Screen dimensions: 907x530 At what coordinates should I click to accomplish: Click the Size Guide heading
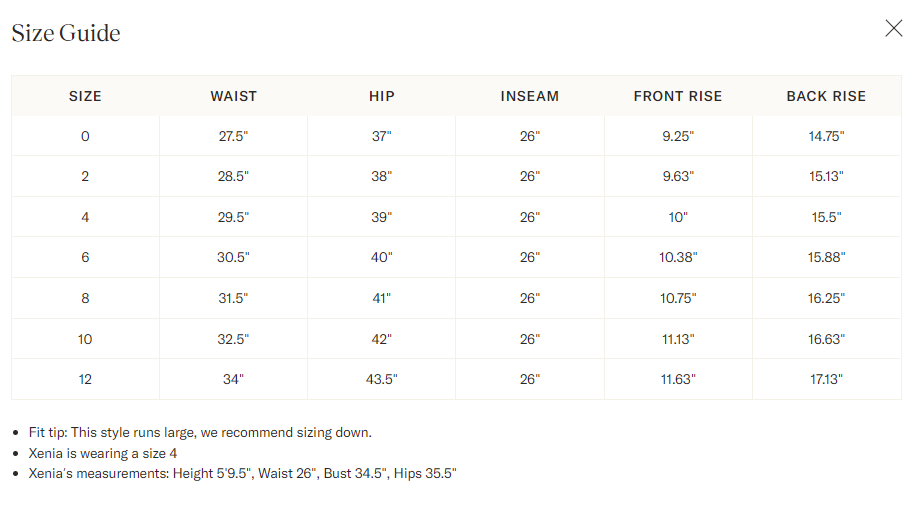point(66,33)
